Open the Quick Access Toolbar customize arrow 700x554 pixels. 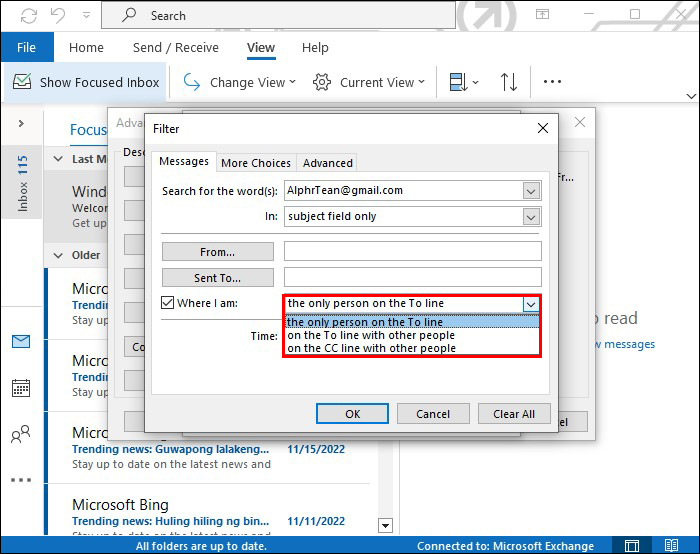coord(86,16)
